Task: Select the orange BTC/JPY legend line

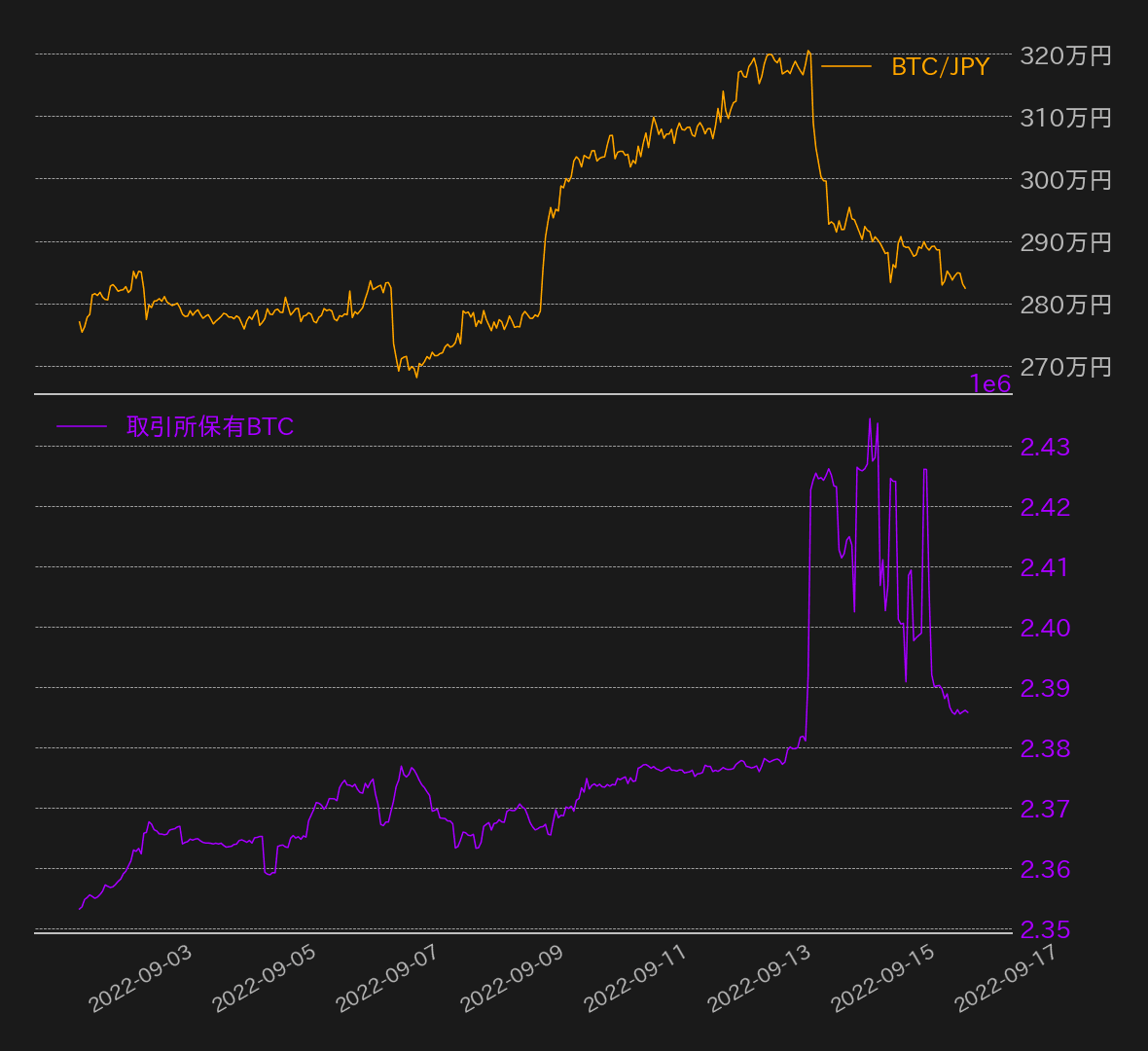Action: 846,66
